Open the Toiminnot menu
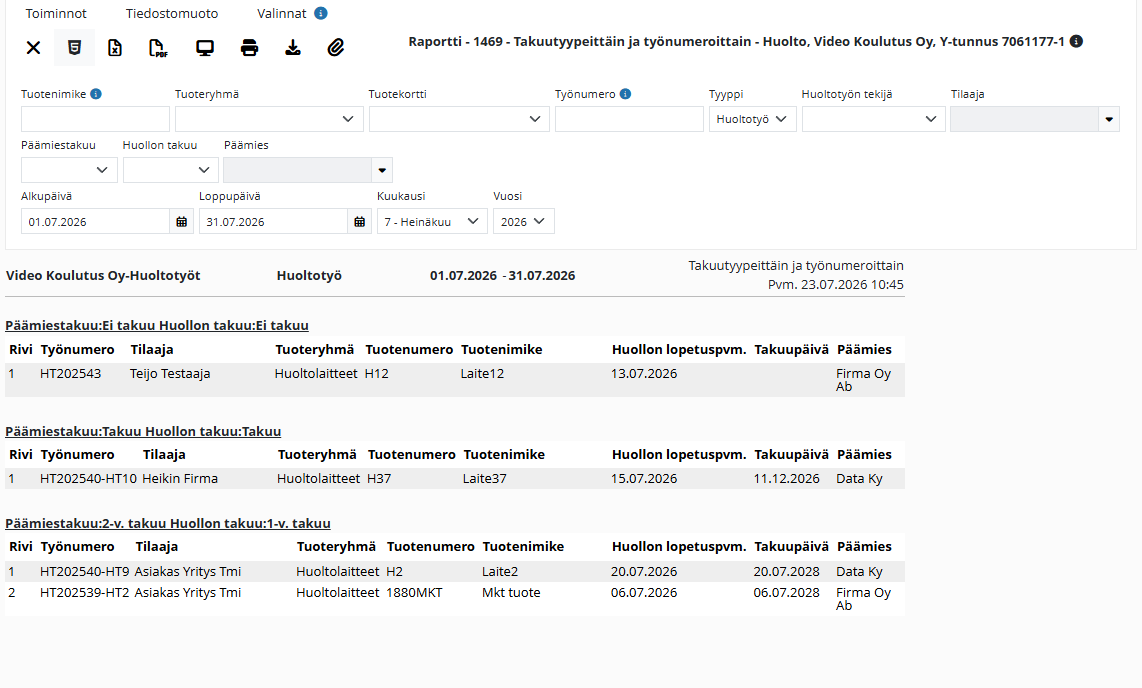Screen dimensions: 1142x688 coord(56,13)
